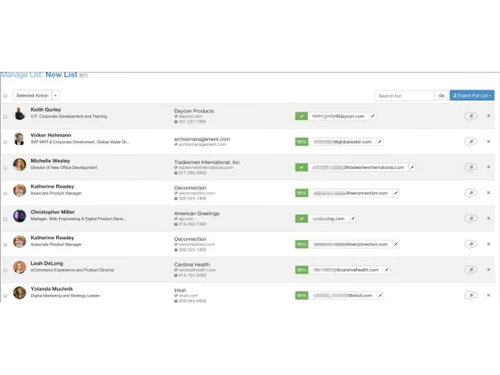Click Leah DeLong's cardinalhealth.com email field
The height and width of the screenshot is (375, 500).
tap(345, 270)
